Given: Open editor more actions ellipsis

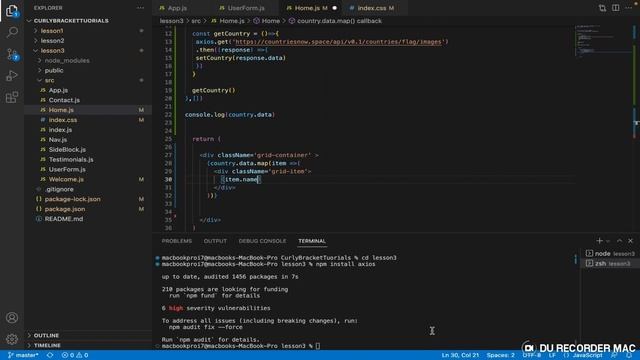Looking at the screenshot, I should tap(629, 8).
